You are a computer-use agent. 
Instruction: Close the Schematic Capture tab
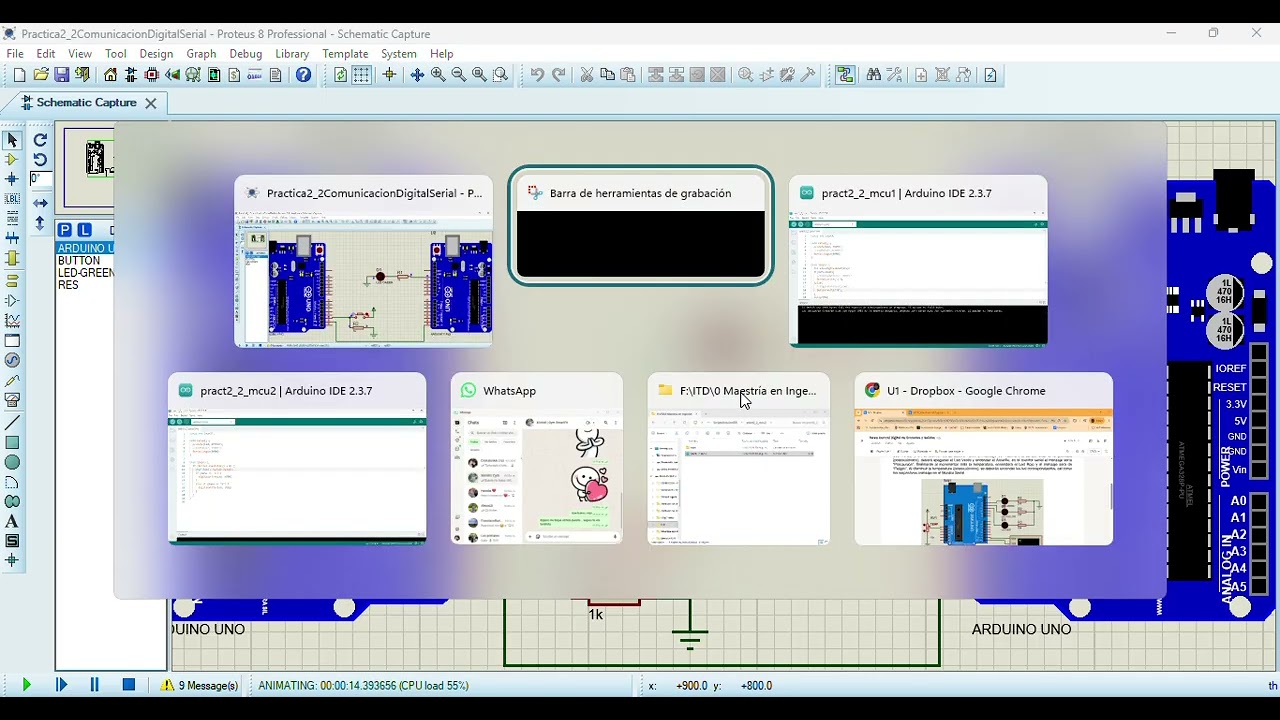(x=151, y=103)
